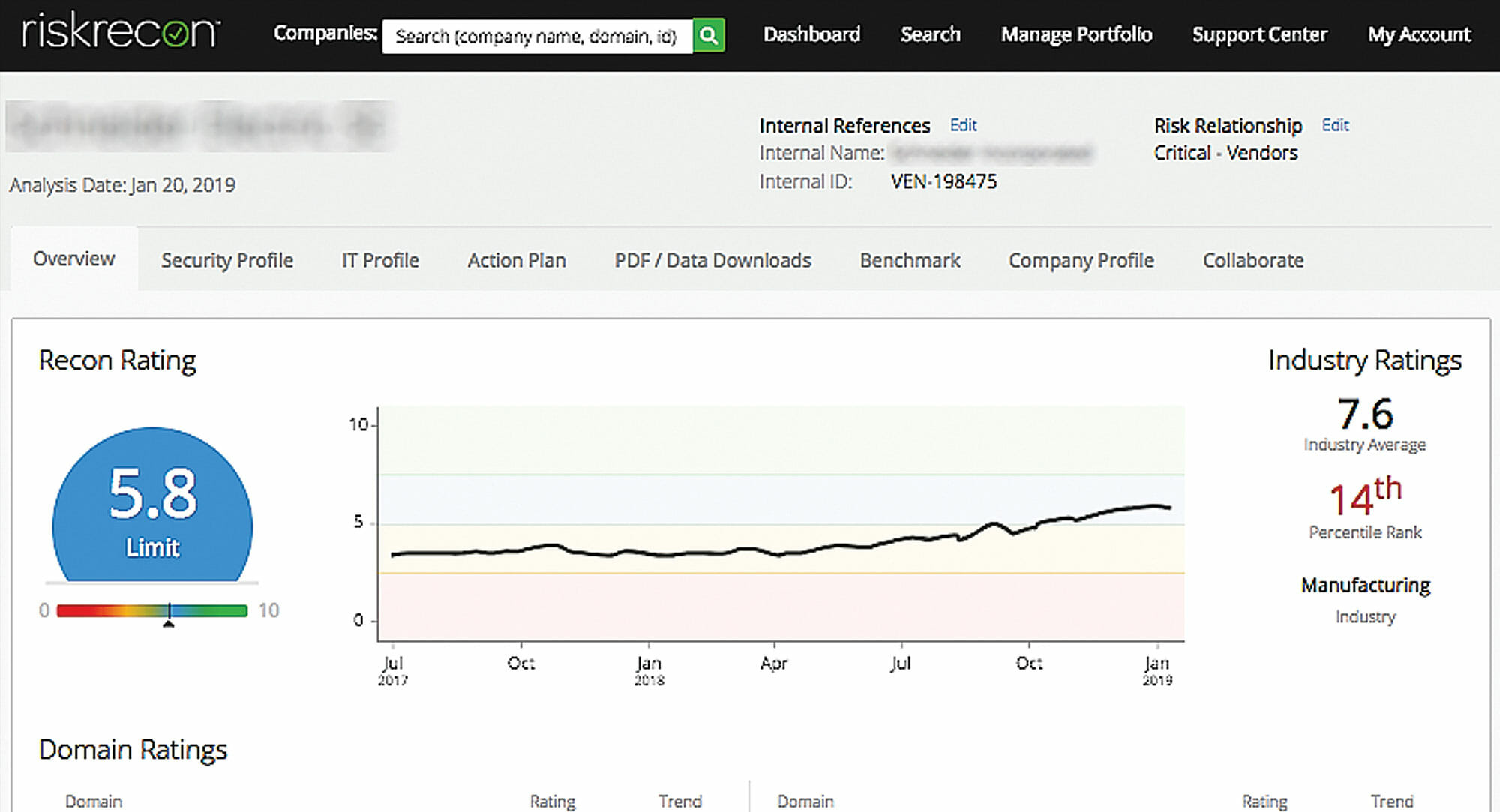Screen dimensions: 1500x812
Task: Open the Search menu item
Action: click(x=930, y=34)
